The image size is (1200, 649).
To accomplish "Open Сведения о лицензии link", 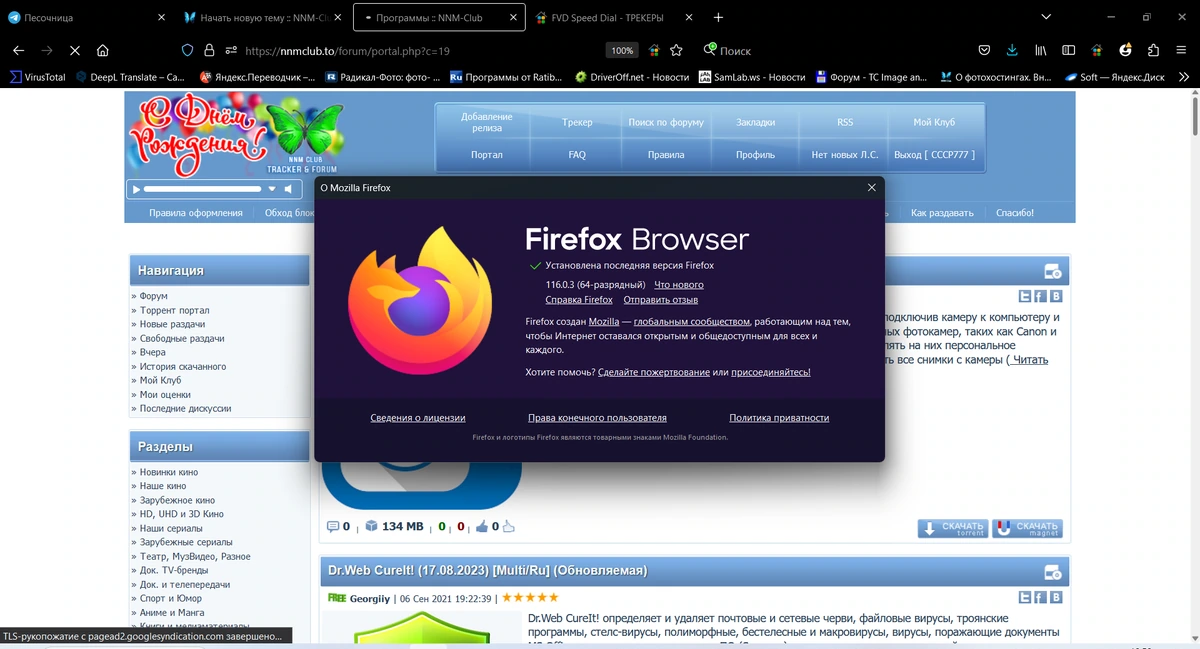I will pyautogui.click(x=418, y=418).
